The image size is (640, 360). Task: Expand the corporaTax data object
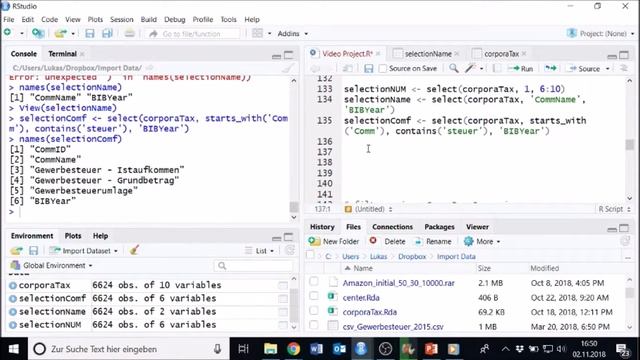coord(13,286)
